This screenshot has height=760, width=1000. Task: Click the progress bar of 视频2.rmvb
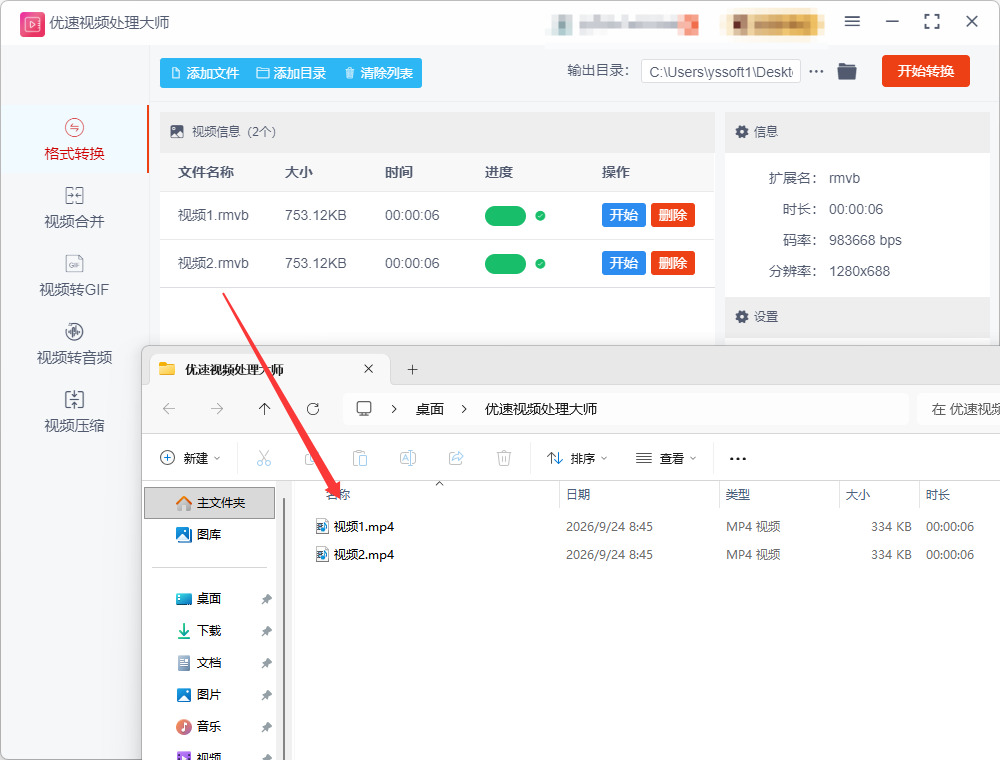(505, 263)
